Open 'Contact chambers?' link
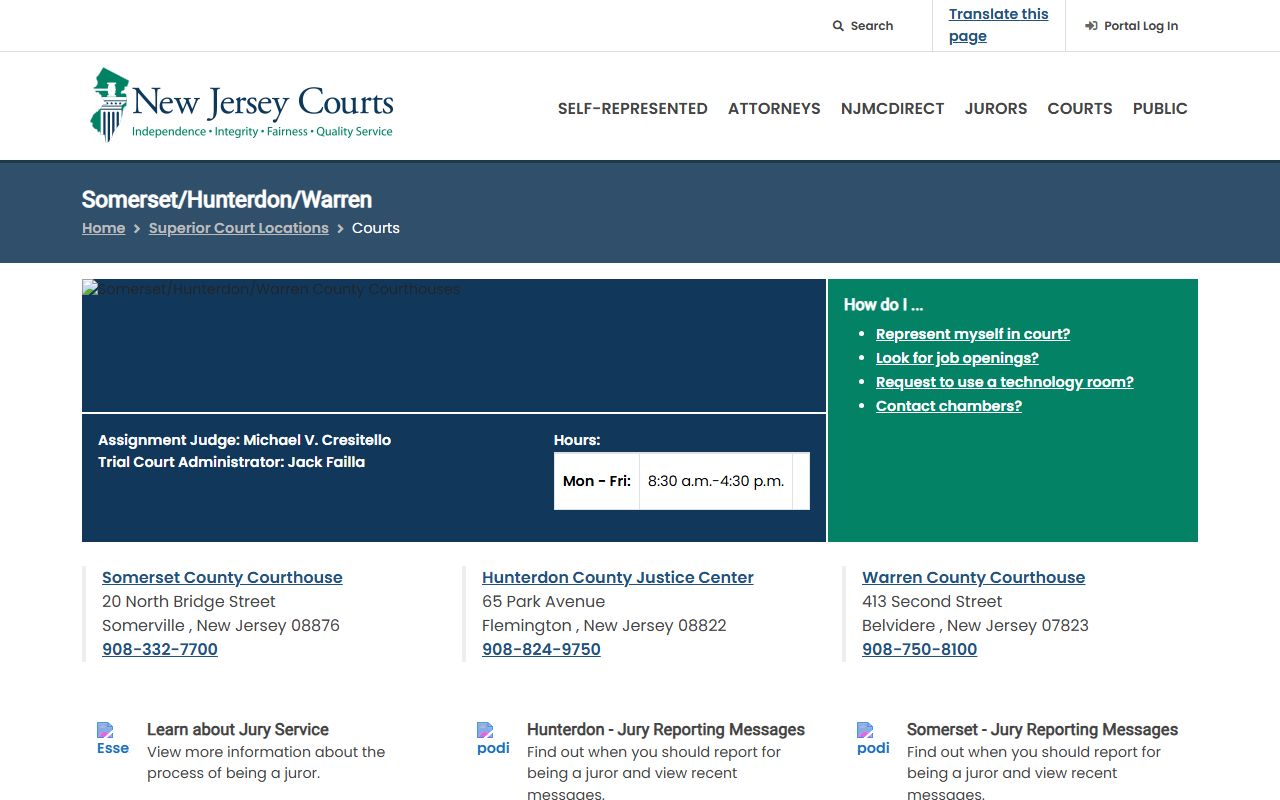 (949, 406)
